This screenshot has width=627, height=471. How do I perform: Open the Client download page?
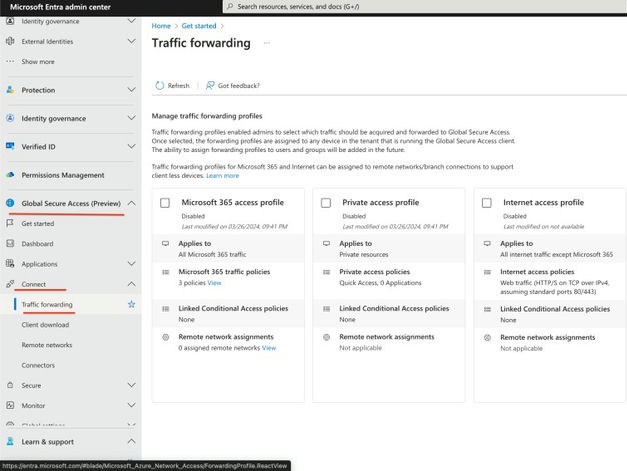(x=45, y=325)
